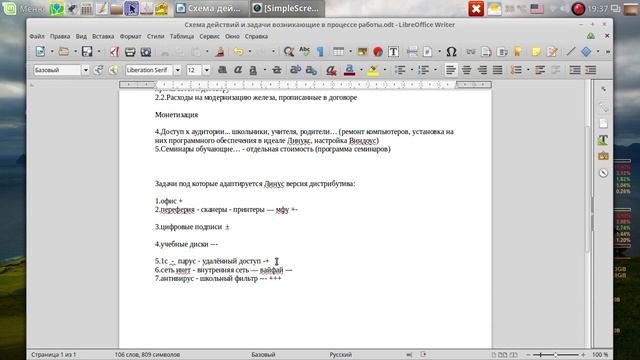Clear direct formatting icon

click(x=331, y=70)
